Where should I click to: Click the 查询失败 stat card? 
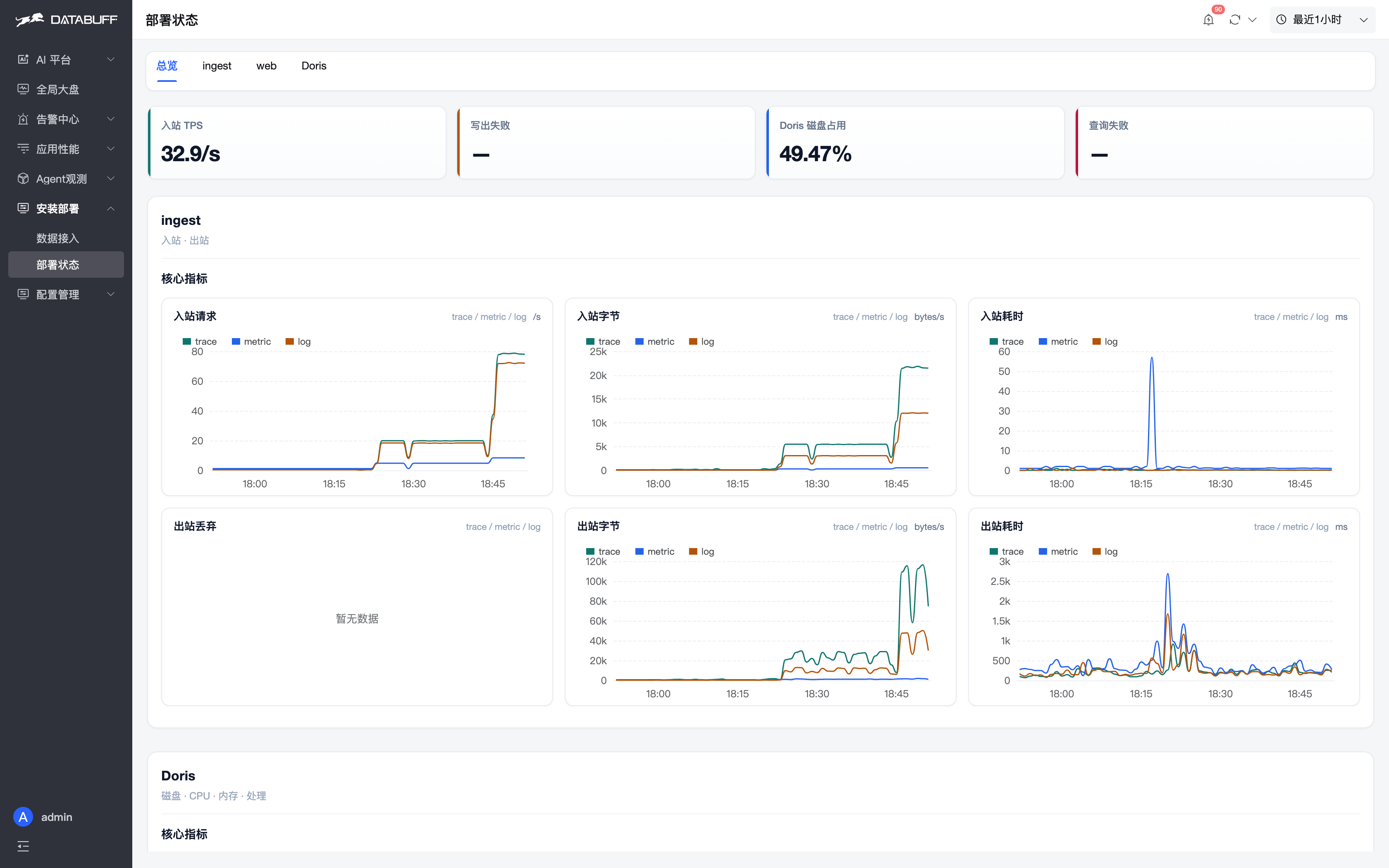click(1225, 142)
